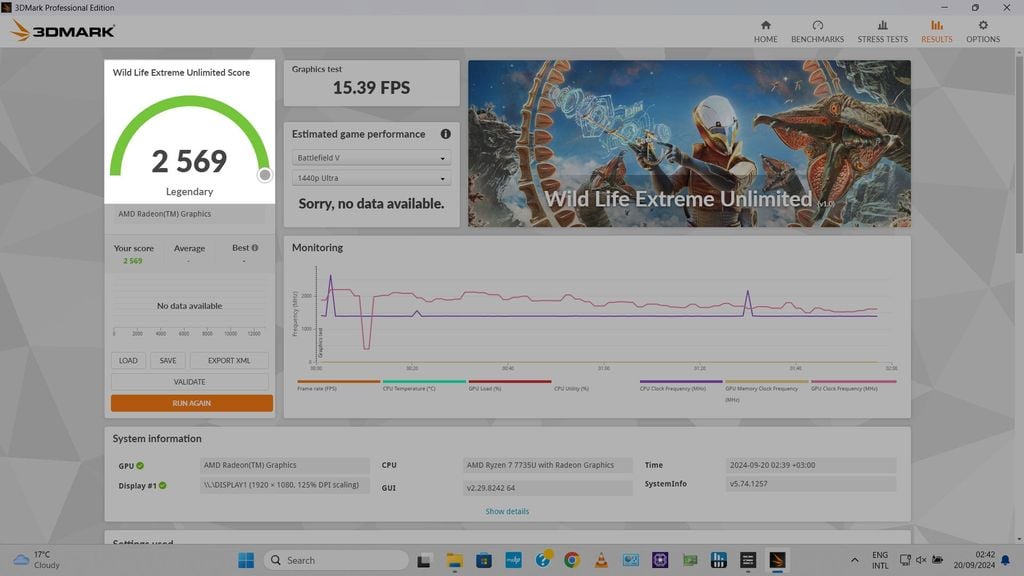Screen dimensions: 1024x576
Task: Open the taskbar clock and date
Action: (x=974, y=560)
